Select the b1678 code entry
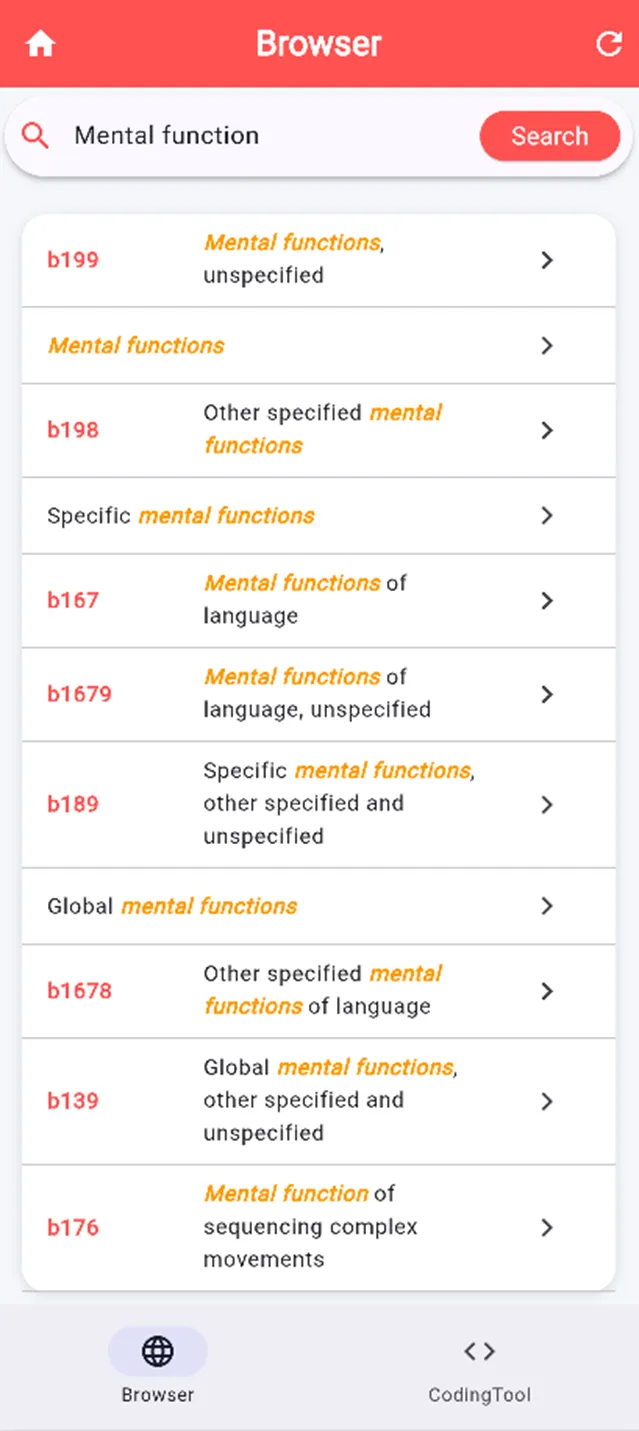Viewport: 639px width, 1431px height. coord(79,991)
